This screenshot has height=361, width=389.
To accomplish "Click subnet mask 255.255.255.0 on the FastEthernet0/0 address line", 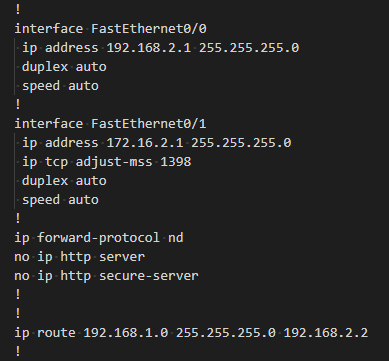I will tap(249, 48).
